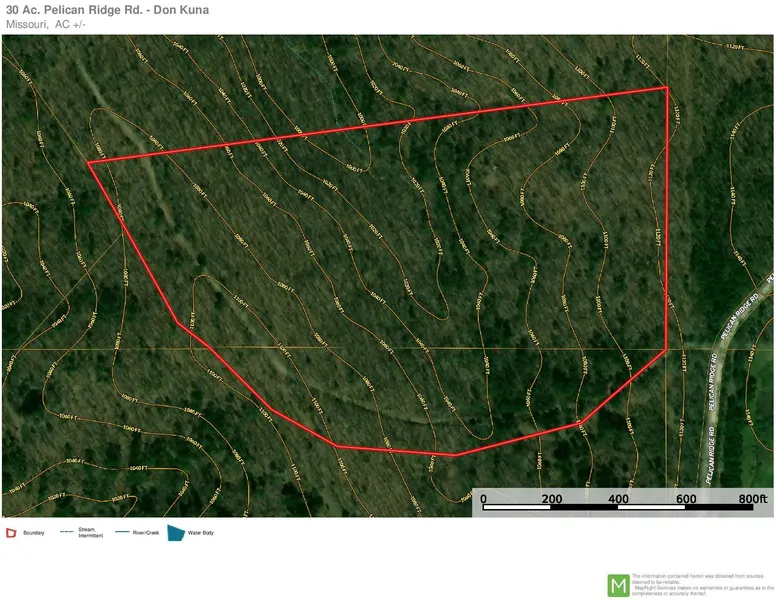Click the dashed intermittent stream legend symbol
Screen dimensions: 776x600
point(69,531)
